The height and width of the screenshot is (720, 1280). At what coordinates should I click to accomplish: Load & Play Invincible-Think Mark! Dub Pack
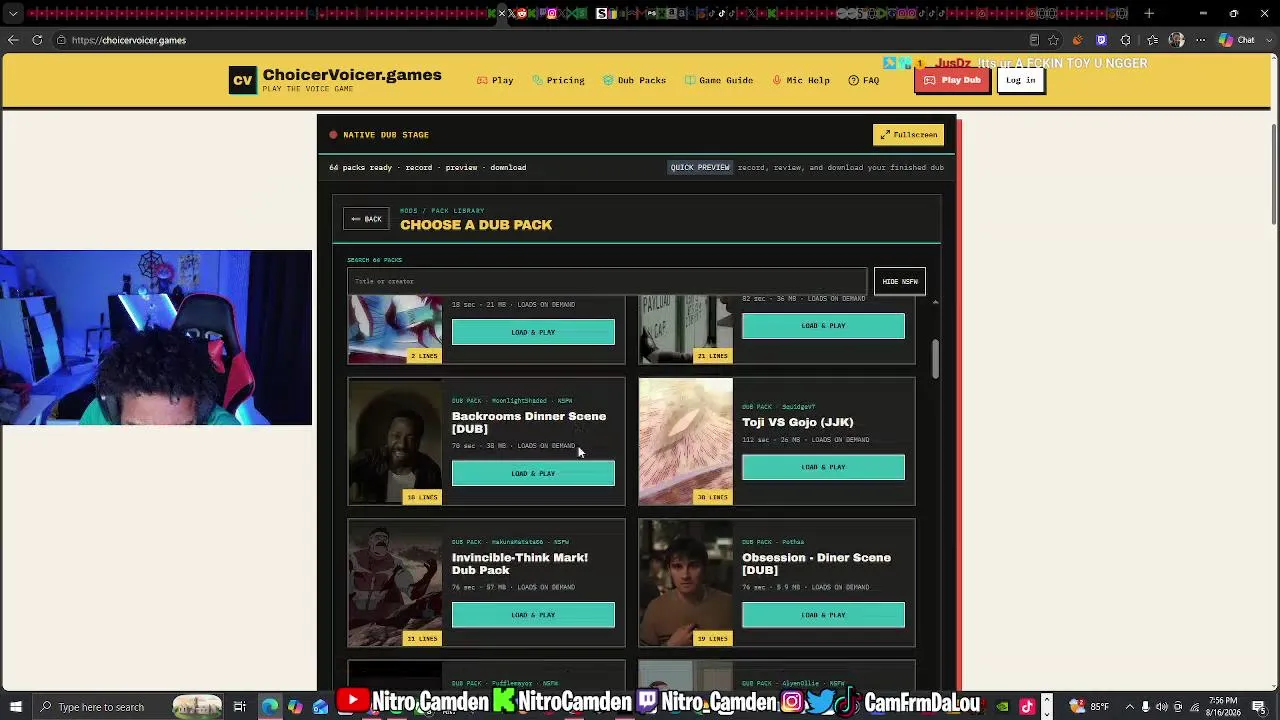533,615
